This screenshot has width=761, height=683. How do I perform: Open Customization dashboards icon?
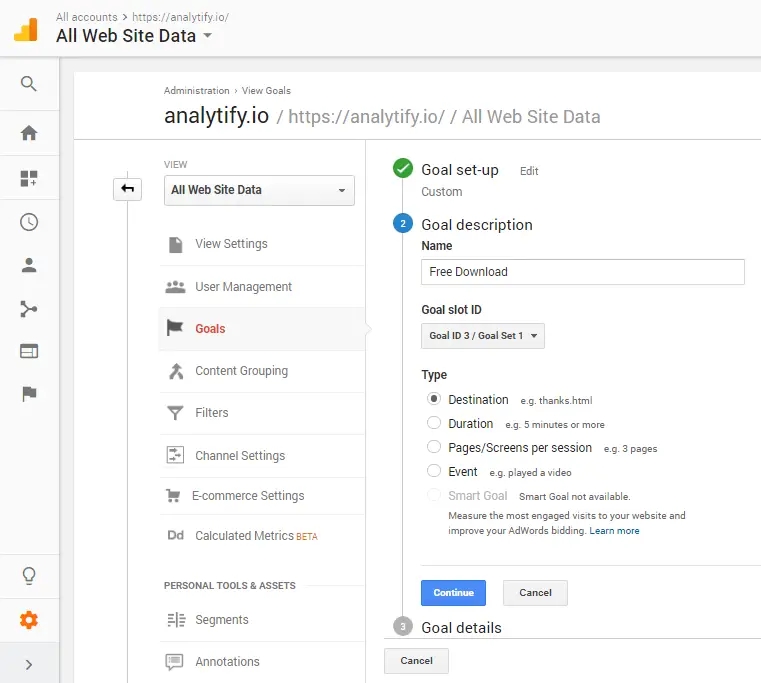(x=29, y=178)
